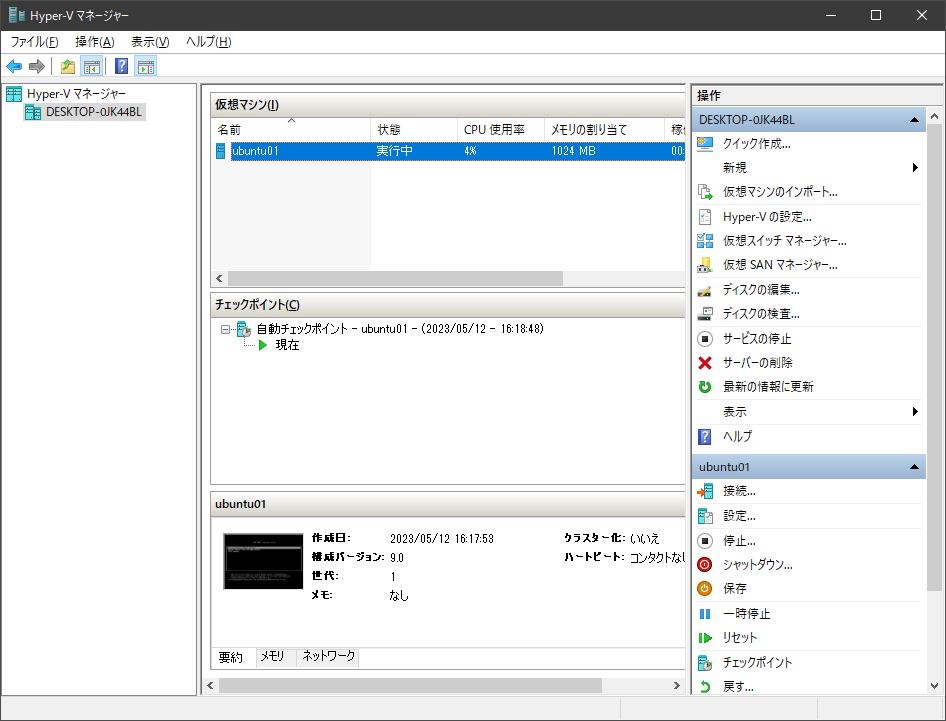The height and width of the screenshot is (721, 946).
Task: Click the ubuntu01 virtual machine row icon
Action: (220, 151)
